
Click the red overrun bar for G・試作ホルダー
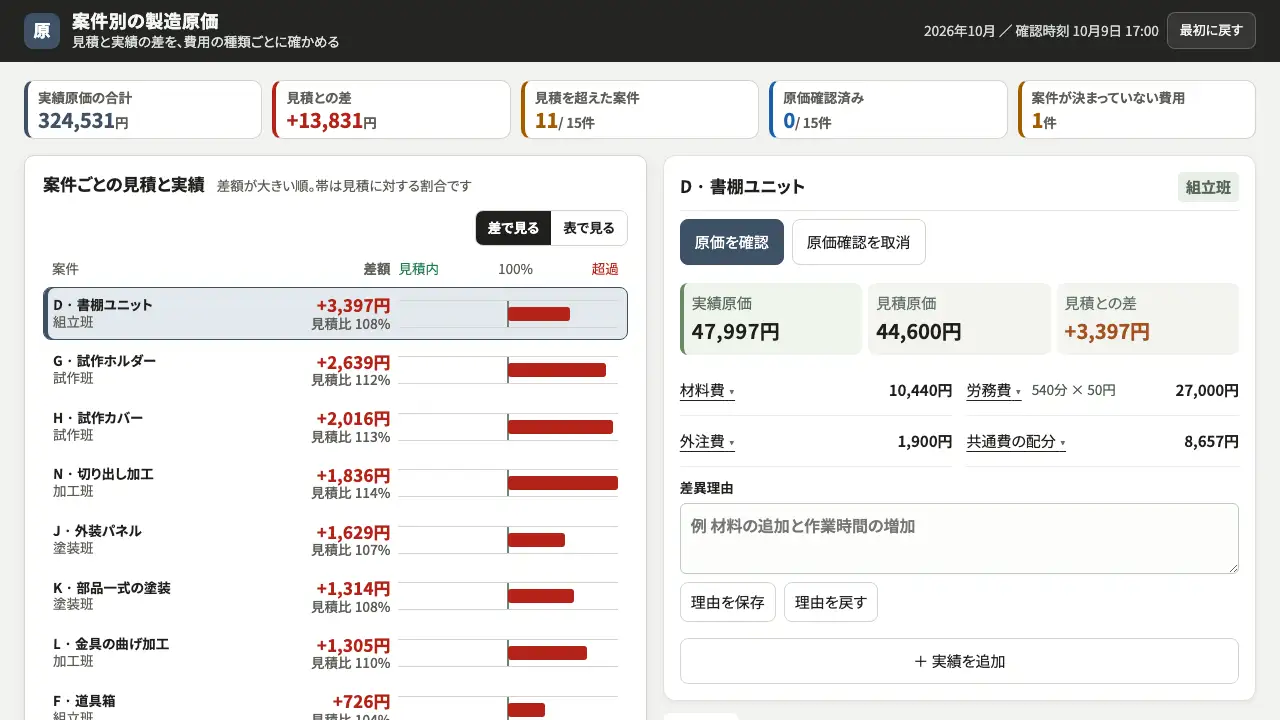(x=557, y=370)
